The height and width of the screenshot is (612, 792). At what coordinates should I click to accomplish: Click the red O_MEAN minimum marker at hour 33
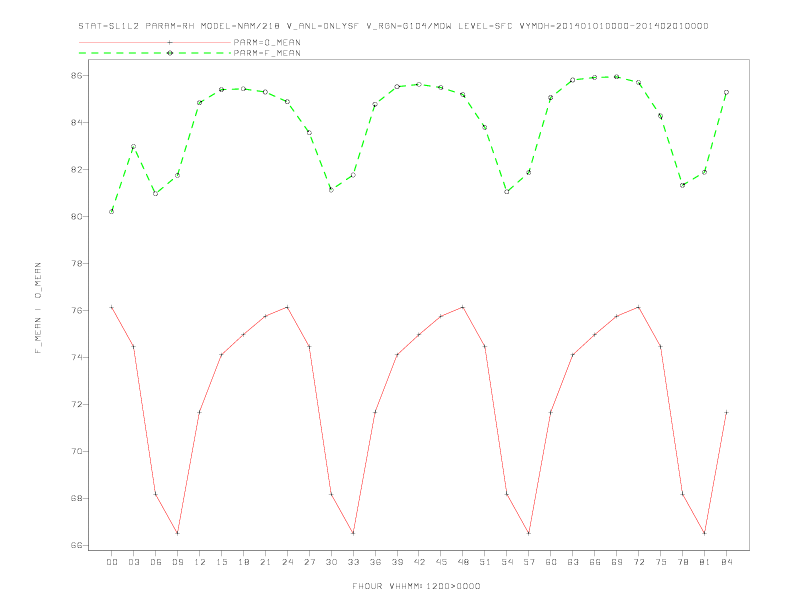coord(353,533)
